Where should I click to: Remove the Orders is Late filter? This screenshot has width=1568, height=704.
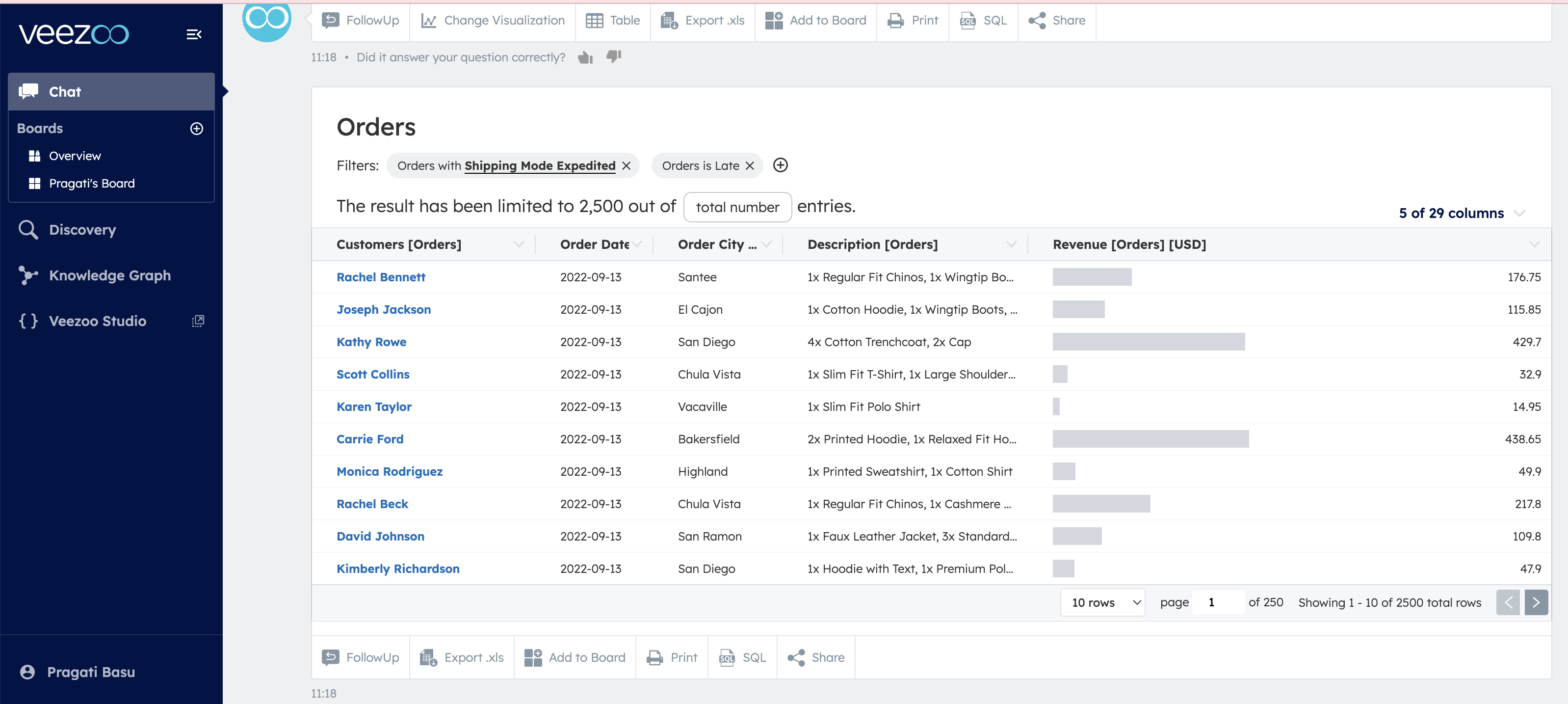[x=750, y=165]
